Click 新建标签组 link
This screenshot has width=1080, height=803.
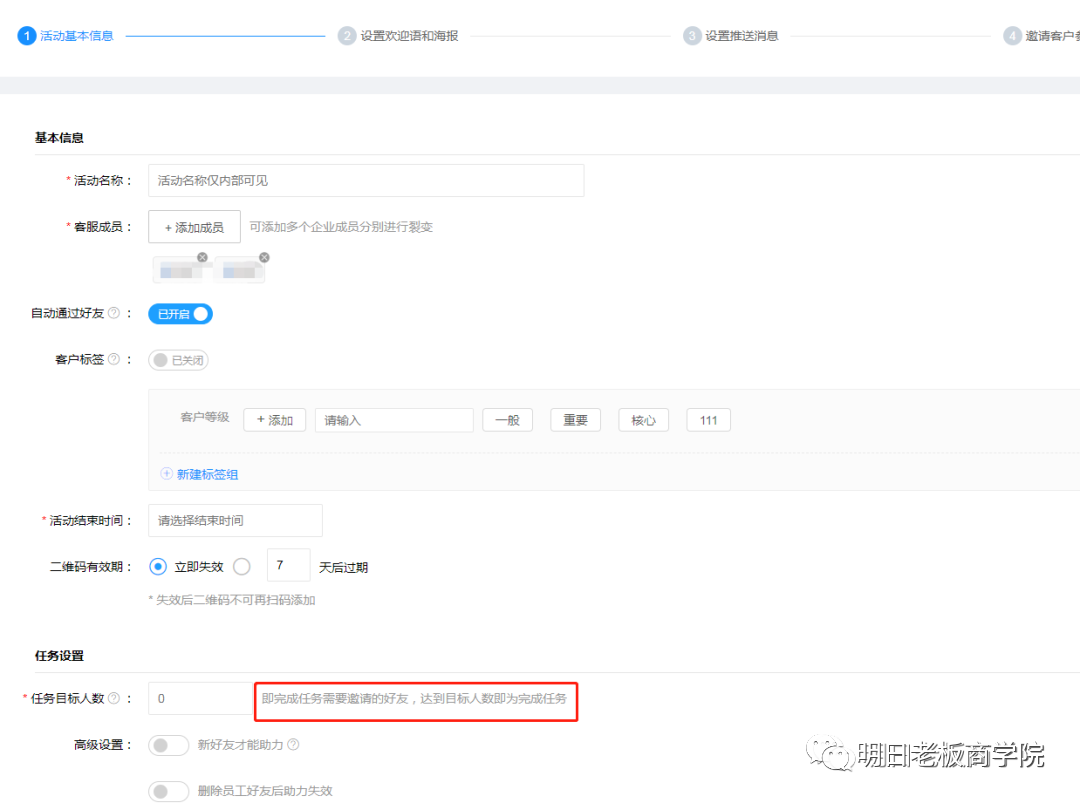tap(207, 474)
